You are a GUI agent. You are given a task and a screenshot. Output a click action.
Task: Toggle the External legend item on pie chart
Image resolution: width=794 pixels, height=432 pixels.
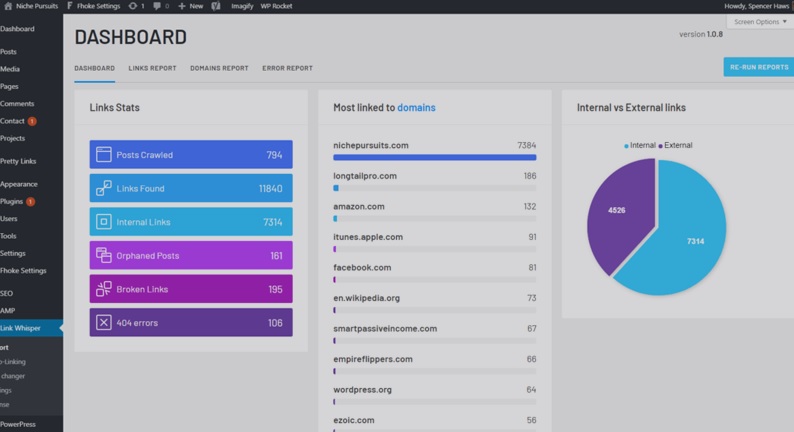click(676, 146)
